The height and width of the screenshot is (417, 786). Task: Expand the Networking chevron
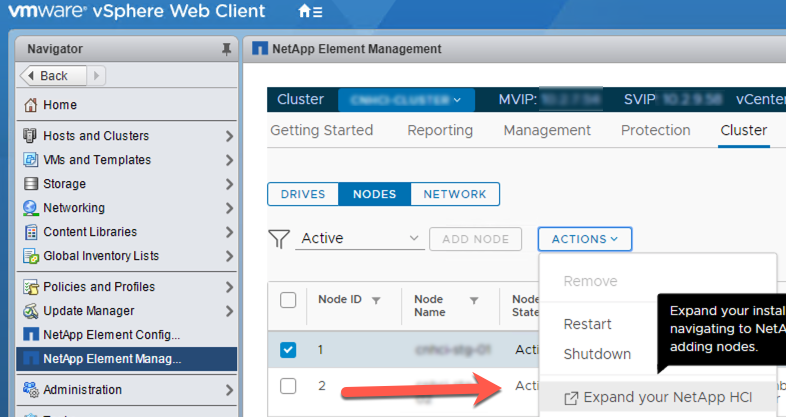pyautogui.click(x=229, y=208)
